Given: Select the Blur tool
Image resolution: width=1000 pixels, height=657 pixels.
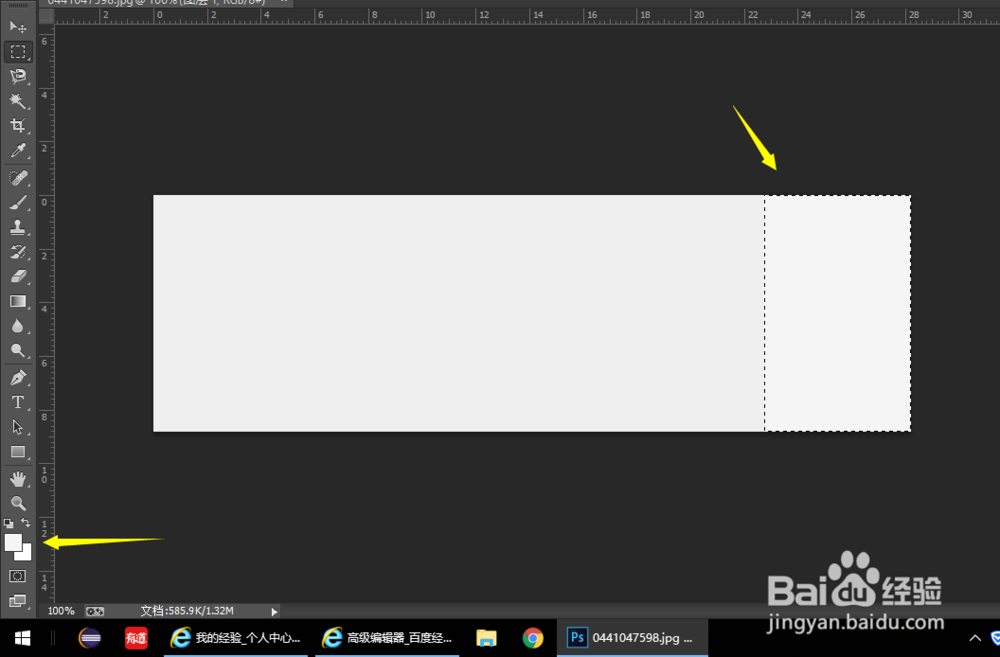Looking at the screenshot, I should tap(18, 326).
